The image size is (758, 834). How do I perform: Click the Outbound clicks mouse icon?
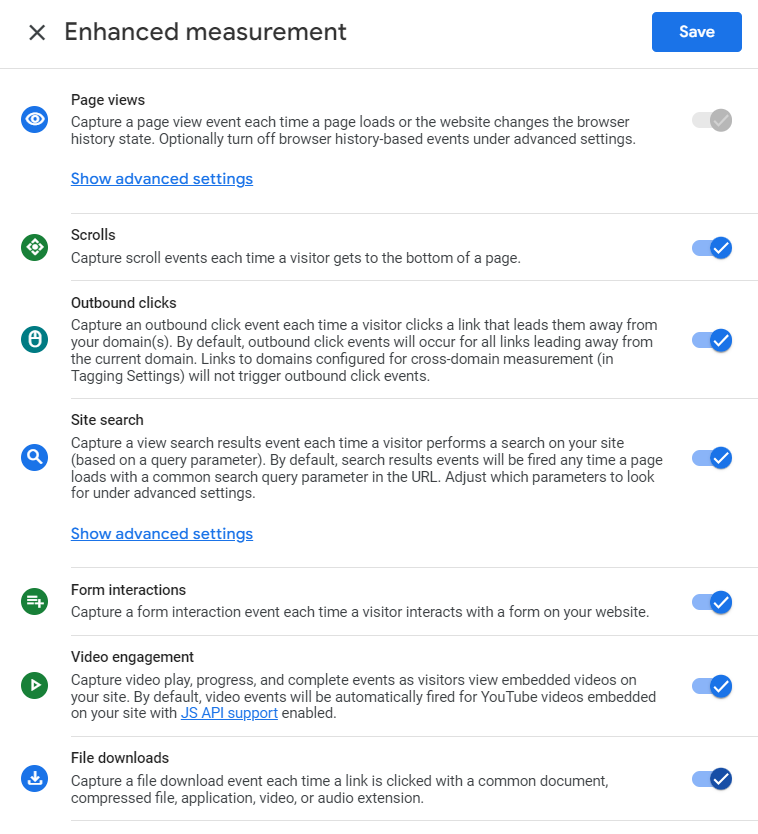point(35,339)
